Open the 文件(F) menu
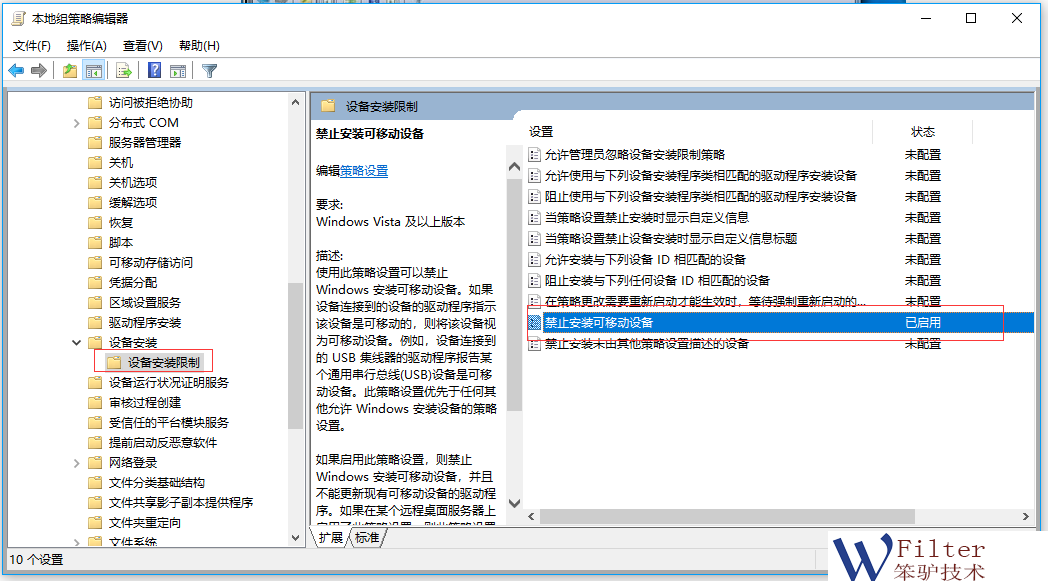The width and height of the screenshot is (1048, 581). tap(31, 46)
